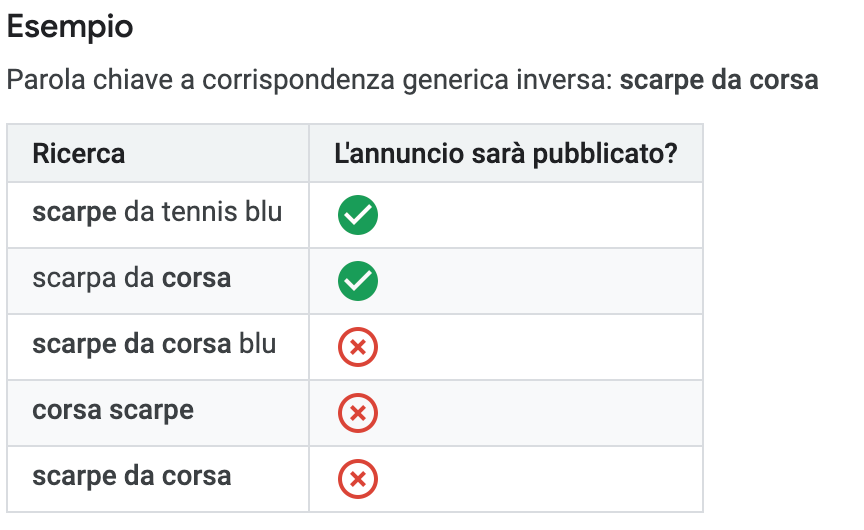Click the word scarpa in second row

(74, 279)
